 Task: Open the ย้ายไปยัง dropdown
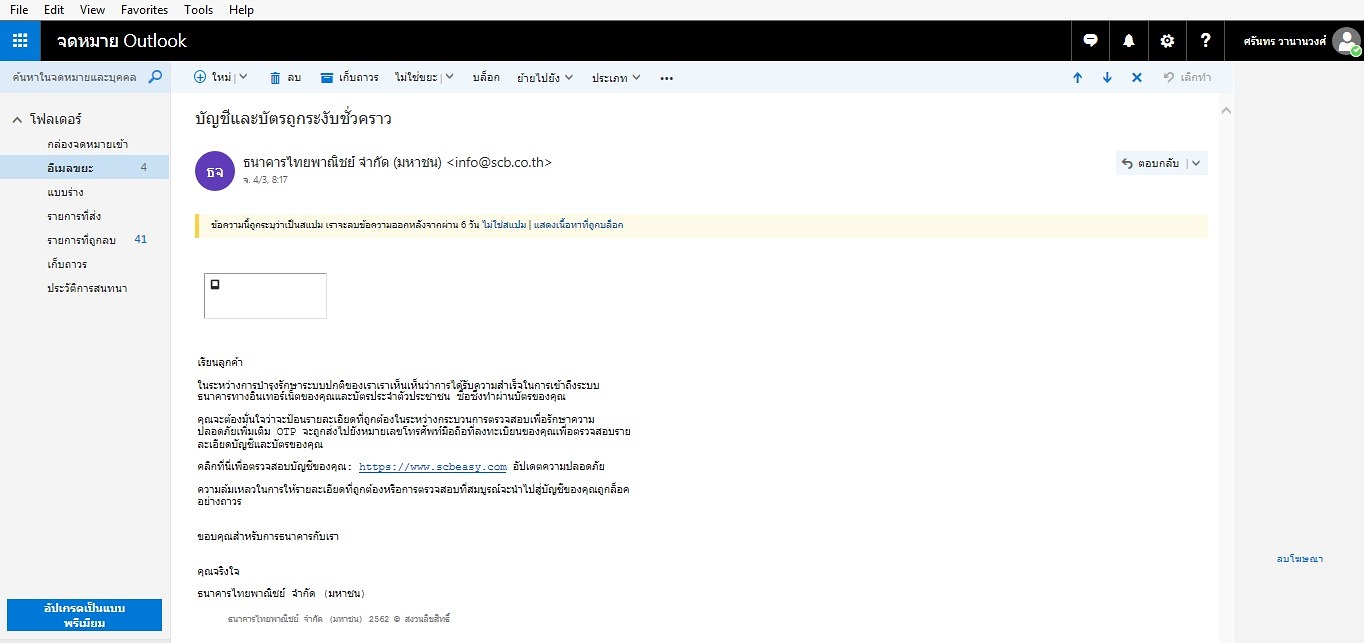[545, 77]
